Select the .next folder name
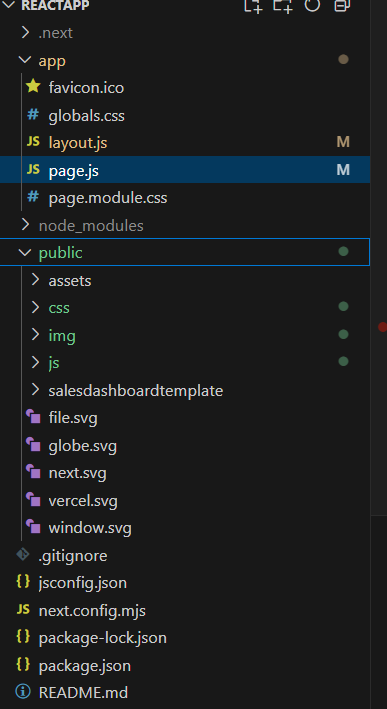Viewport: 387px width, 709px height. [x=56, y=33]
